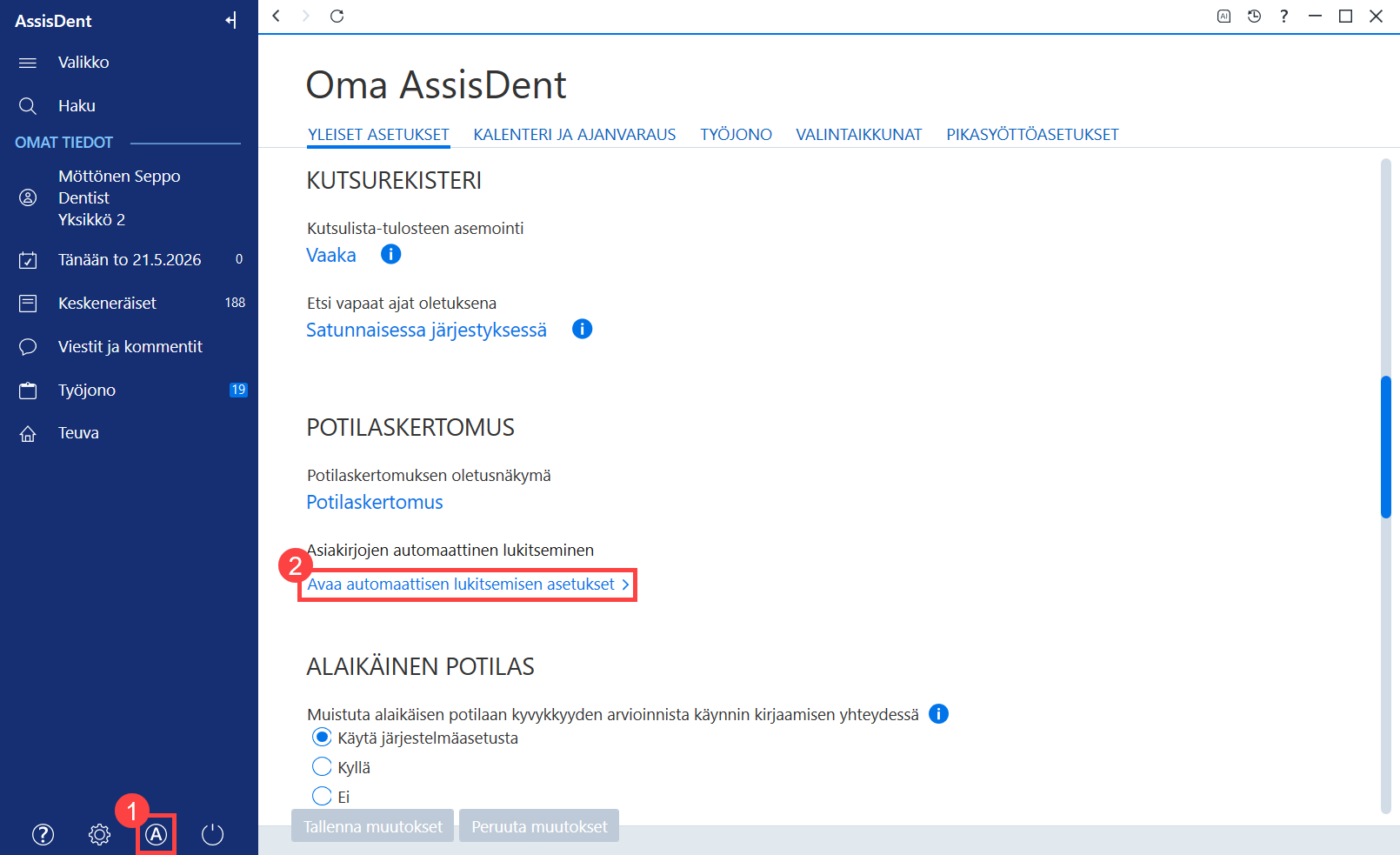Screen dimensions: 1400x855
Task: Select the Kyllä radio option
Action: (322, 766)
